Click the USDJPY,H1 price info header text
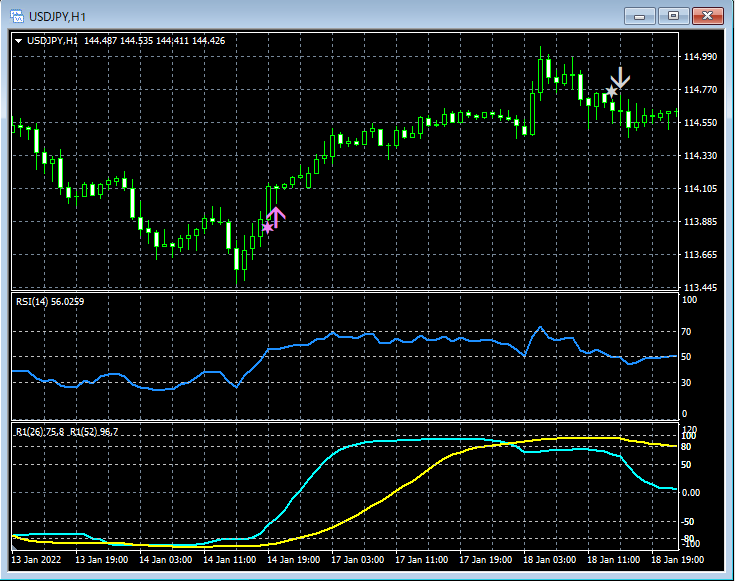The height and width of the screenshot is (581, 736). pos(126,41)
